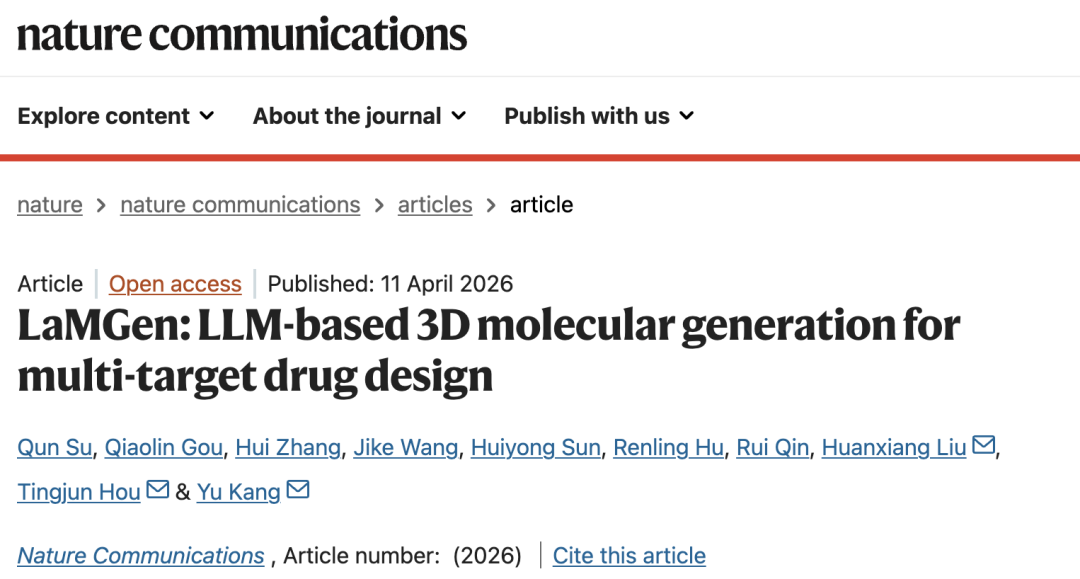Click the envelope icon beside Yu Kang
The width and height of the screenshot is (1080, 579).
[298, 490]
